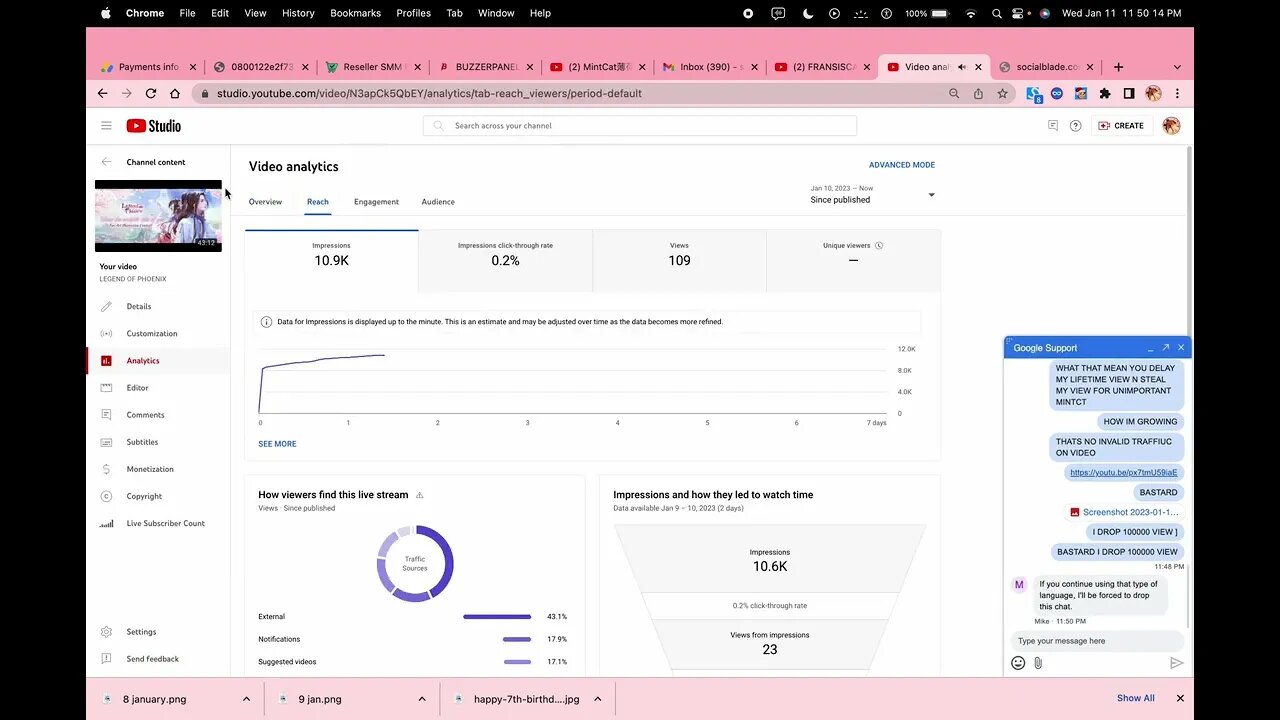Switch to the Payments info browser tab
This screenshot has width=1280, height=720.
coord(150,67)
